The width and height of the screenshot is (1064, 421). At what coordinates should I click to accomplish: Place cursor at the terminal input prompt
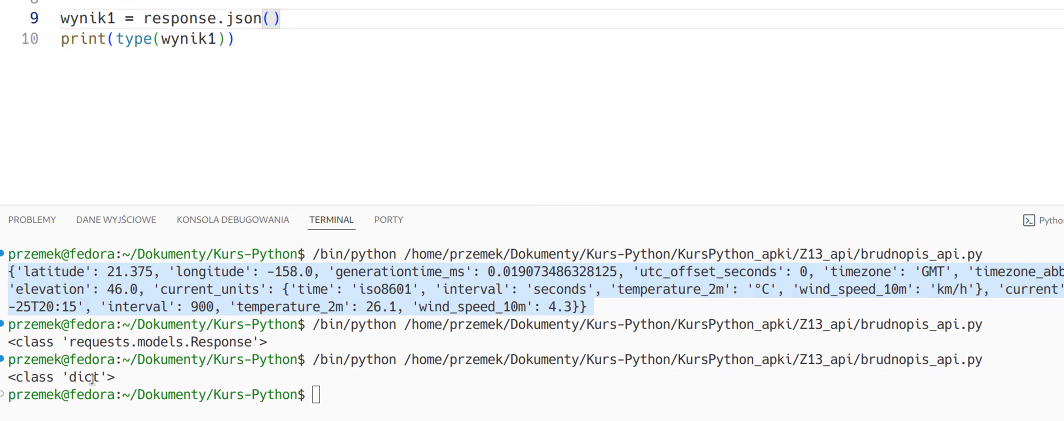pos(316,394)
